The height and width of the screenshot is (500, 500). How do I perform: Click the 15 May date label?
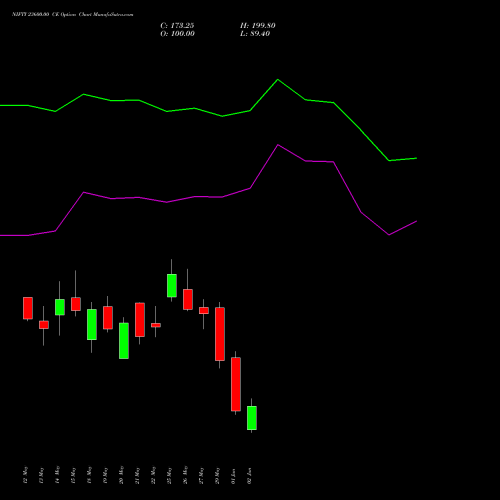pos(74,475)
